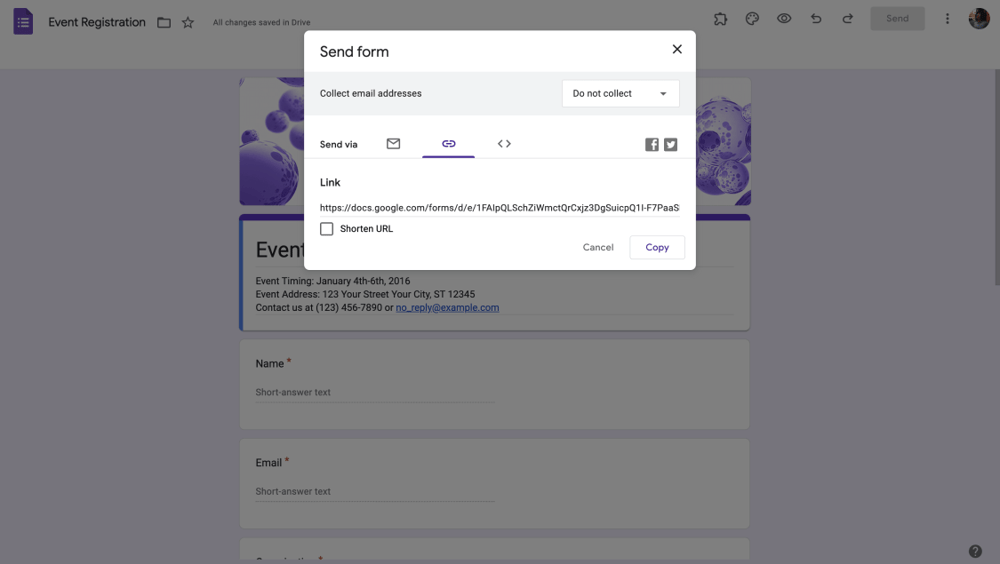
Task: Expand the Do not collect dropdown
Action: point(620,94)
